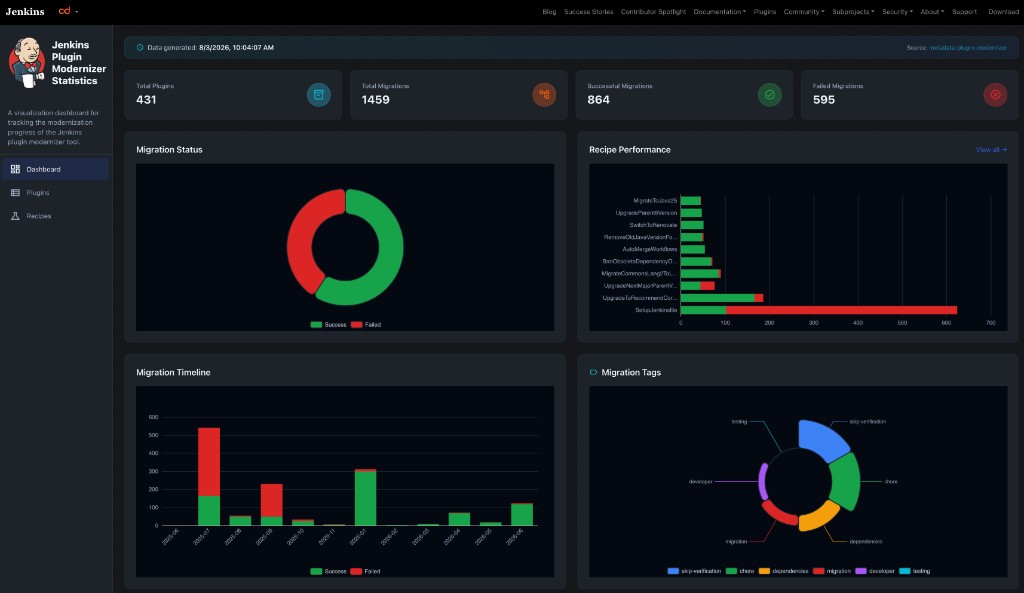1024x593 pixels.
Task: Click View all link in Recipe Performance
Action: click(991, 150)
